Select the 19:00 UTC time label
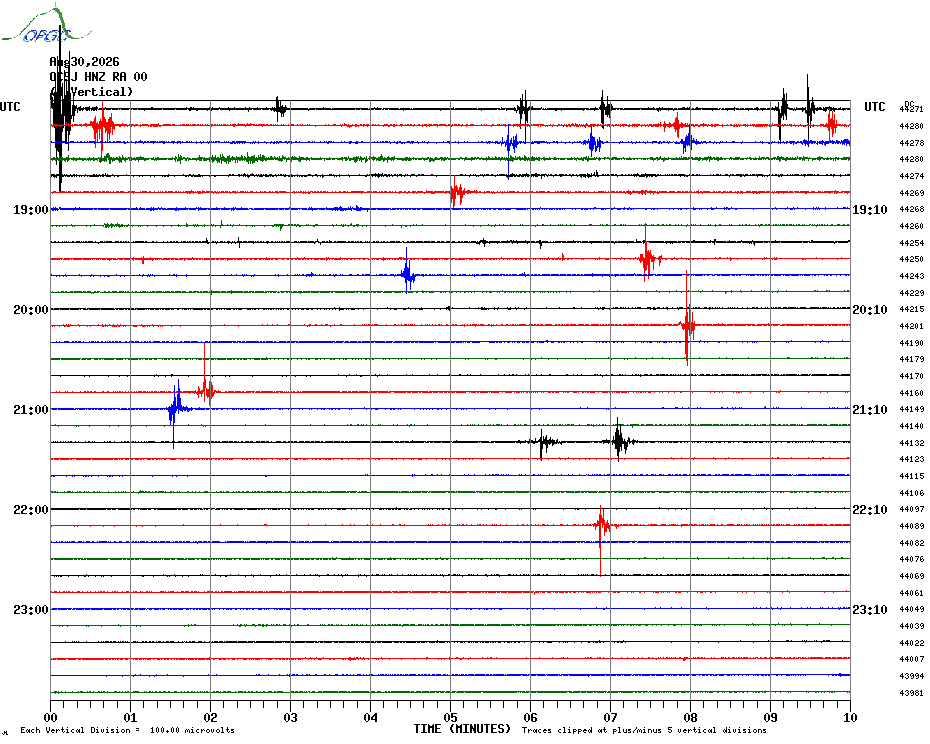The width and height of the screenshot is (930, 744). (31, 210)
